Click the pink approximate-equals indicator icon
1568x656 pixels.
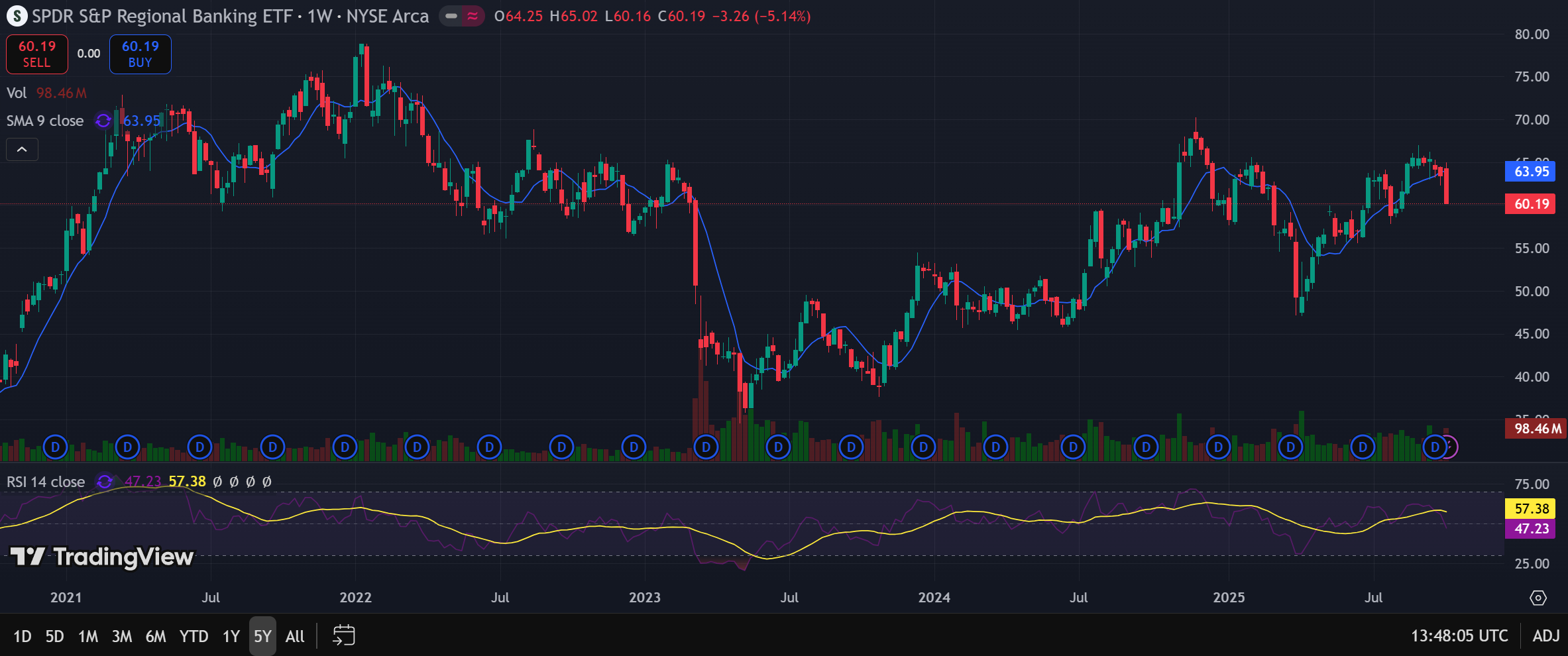coord(473,16)
